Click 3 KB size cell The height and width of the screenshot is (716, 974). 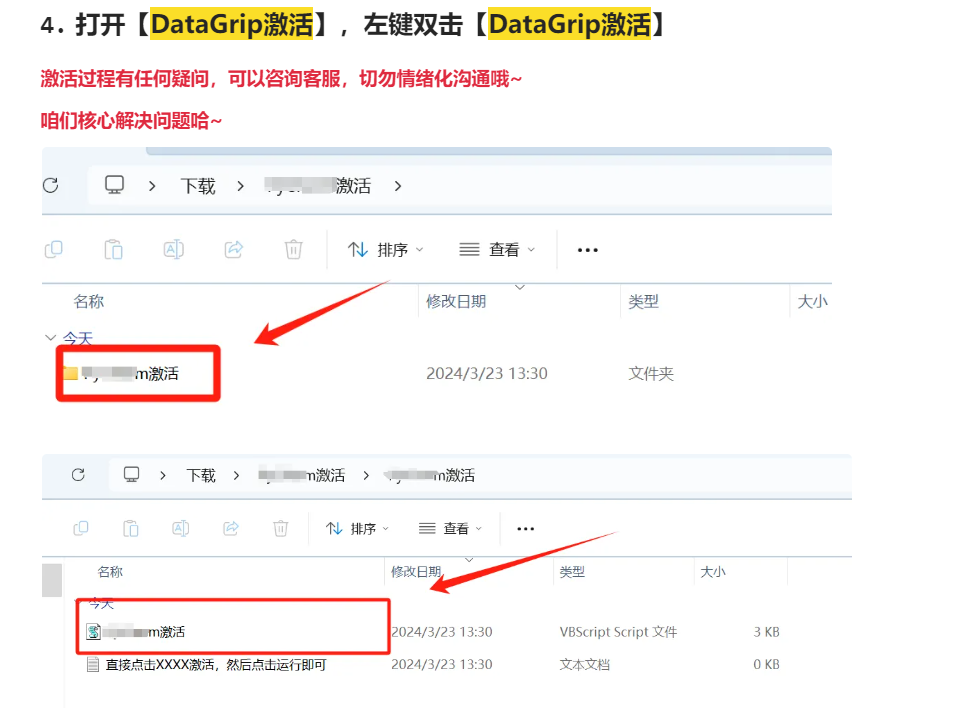pyautogui.click(x=767, y=632)
